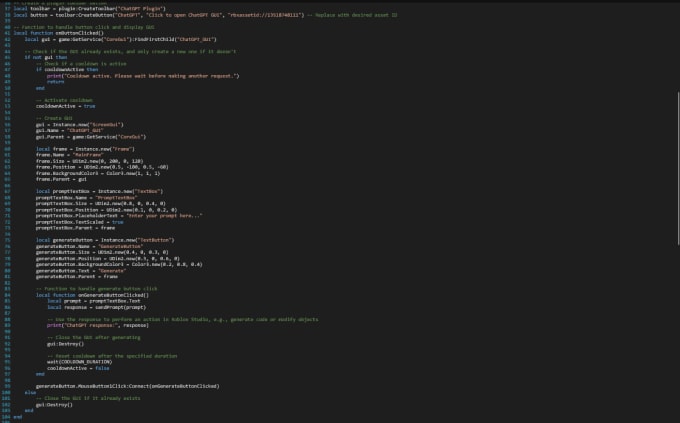The image size is (680, 423).
Task: Click the 'Activate cooldown' comment
Action: point(64,100)
